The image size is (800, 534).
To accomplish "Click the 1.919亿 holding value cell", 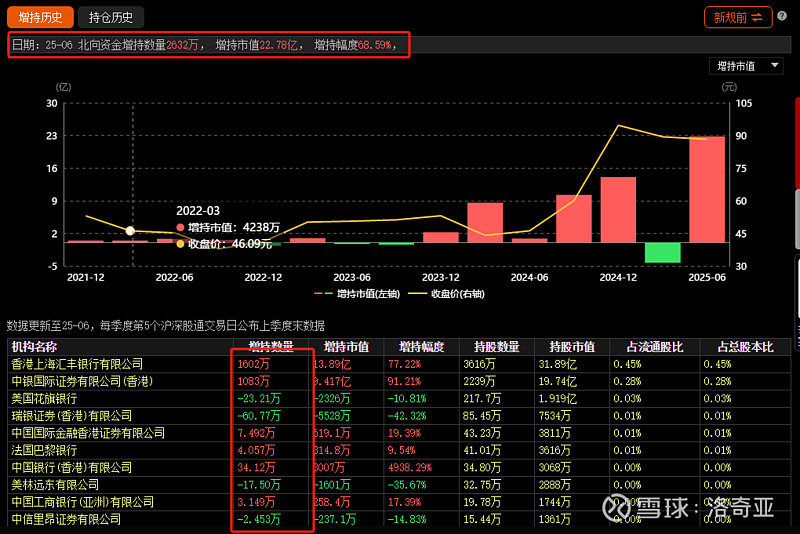I will point(558,399).
